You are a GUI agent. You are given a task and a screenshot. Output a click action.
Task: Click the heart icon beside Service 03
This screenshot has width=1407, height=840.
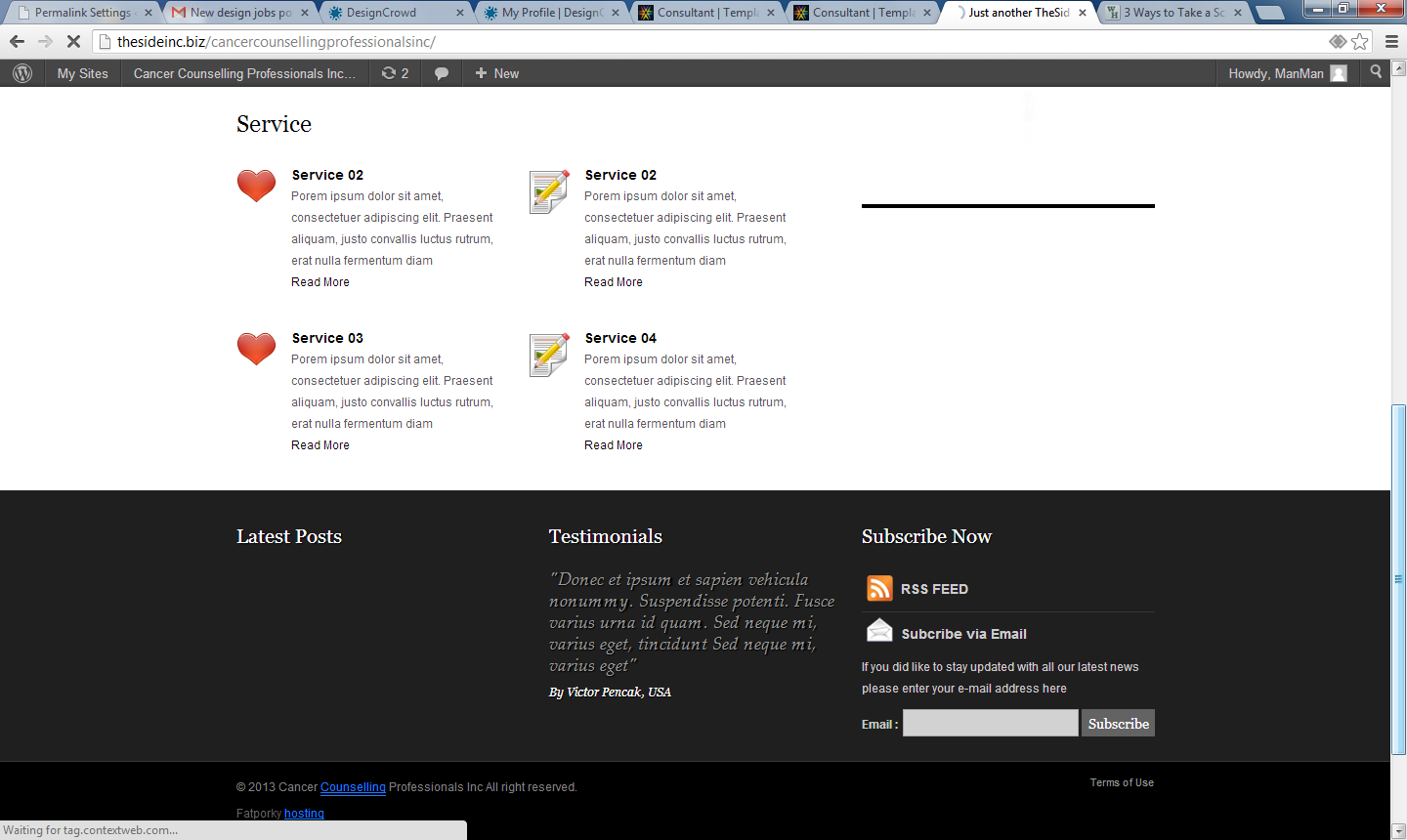click(x=256, y=348)
